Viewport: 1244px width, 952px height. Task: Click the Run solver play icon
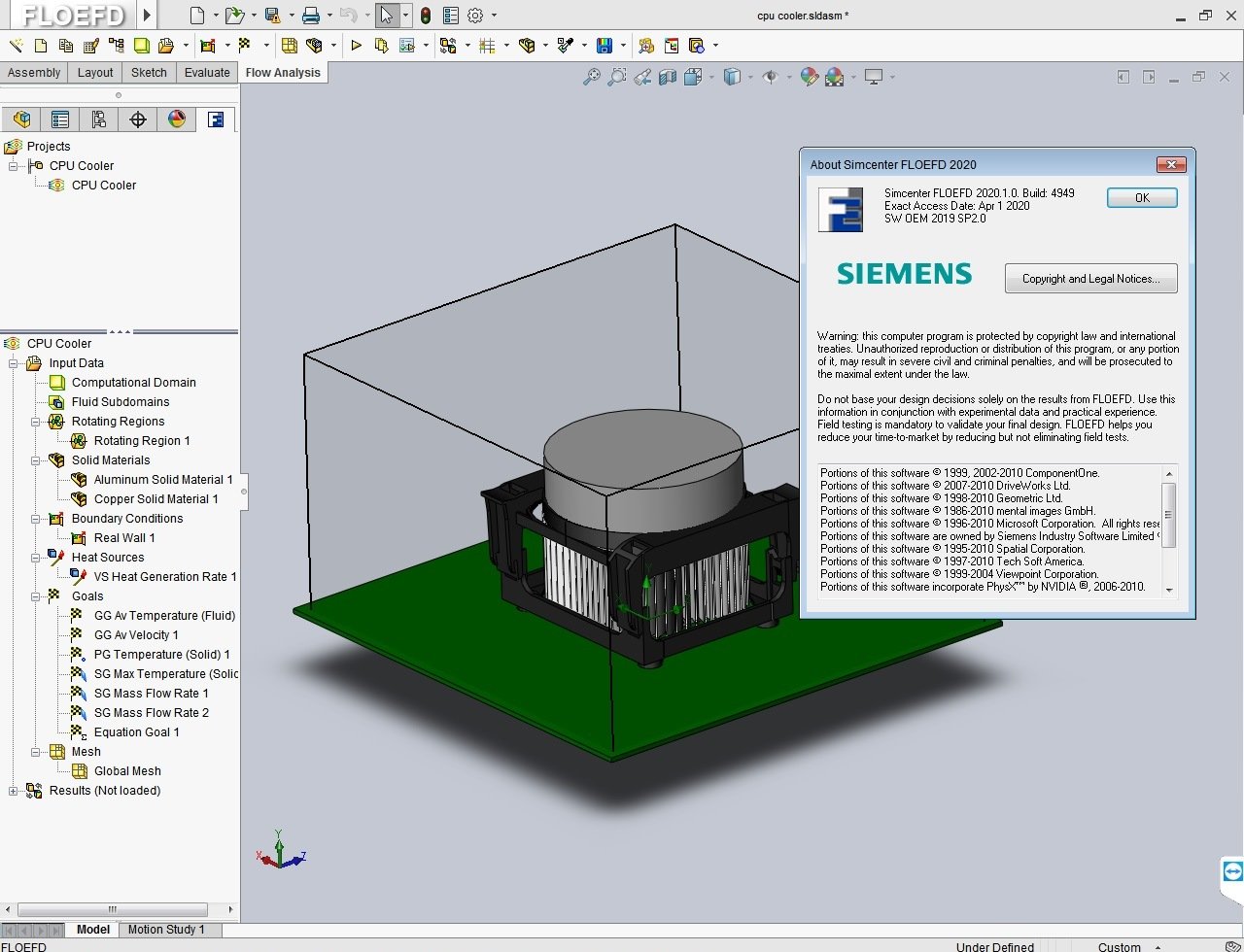[x=356, y=46]
